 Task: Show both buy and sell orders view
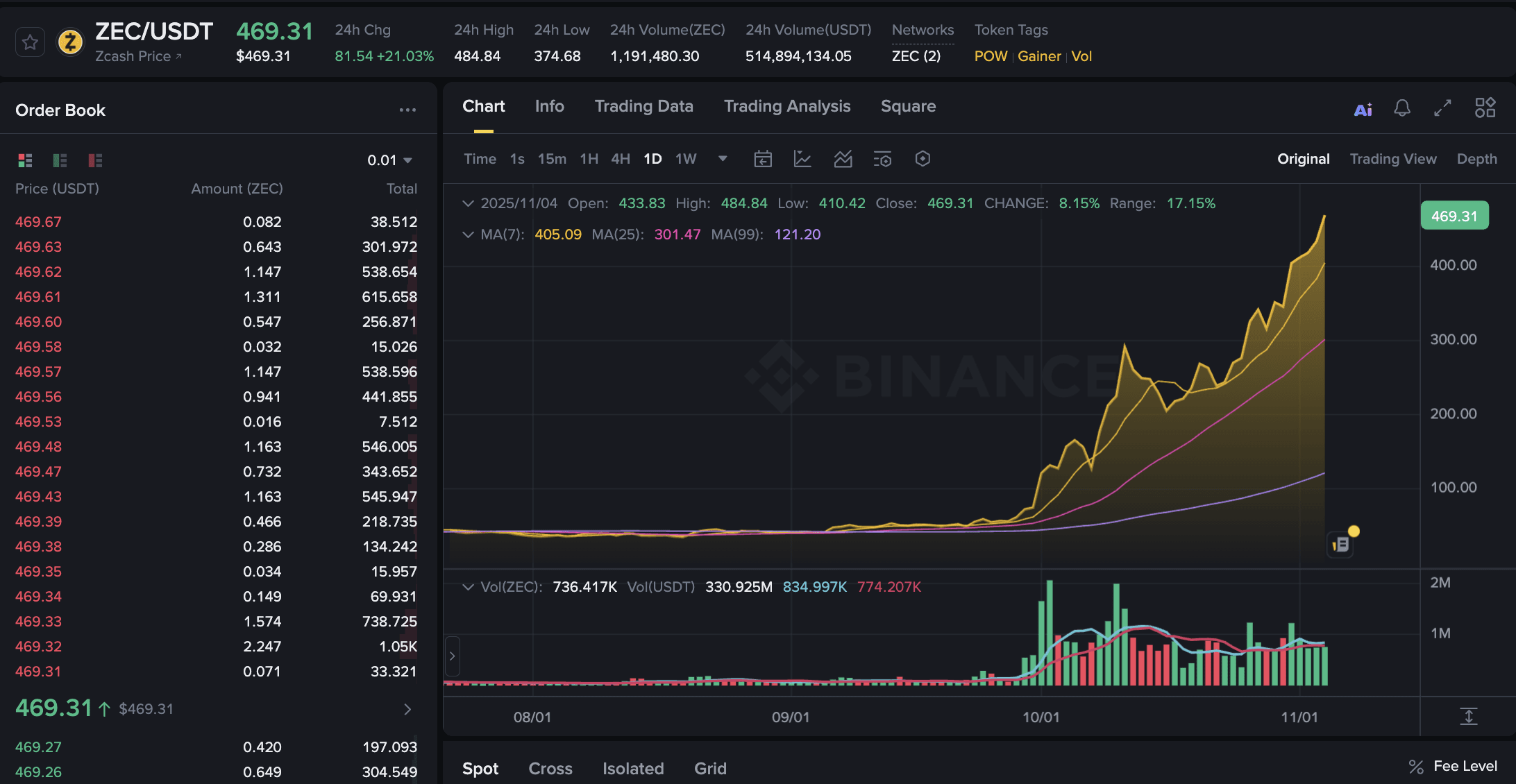[x=25, y=160]
